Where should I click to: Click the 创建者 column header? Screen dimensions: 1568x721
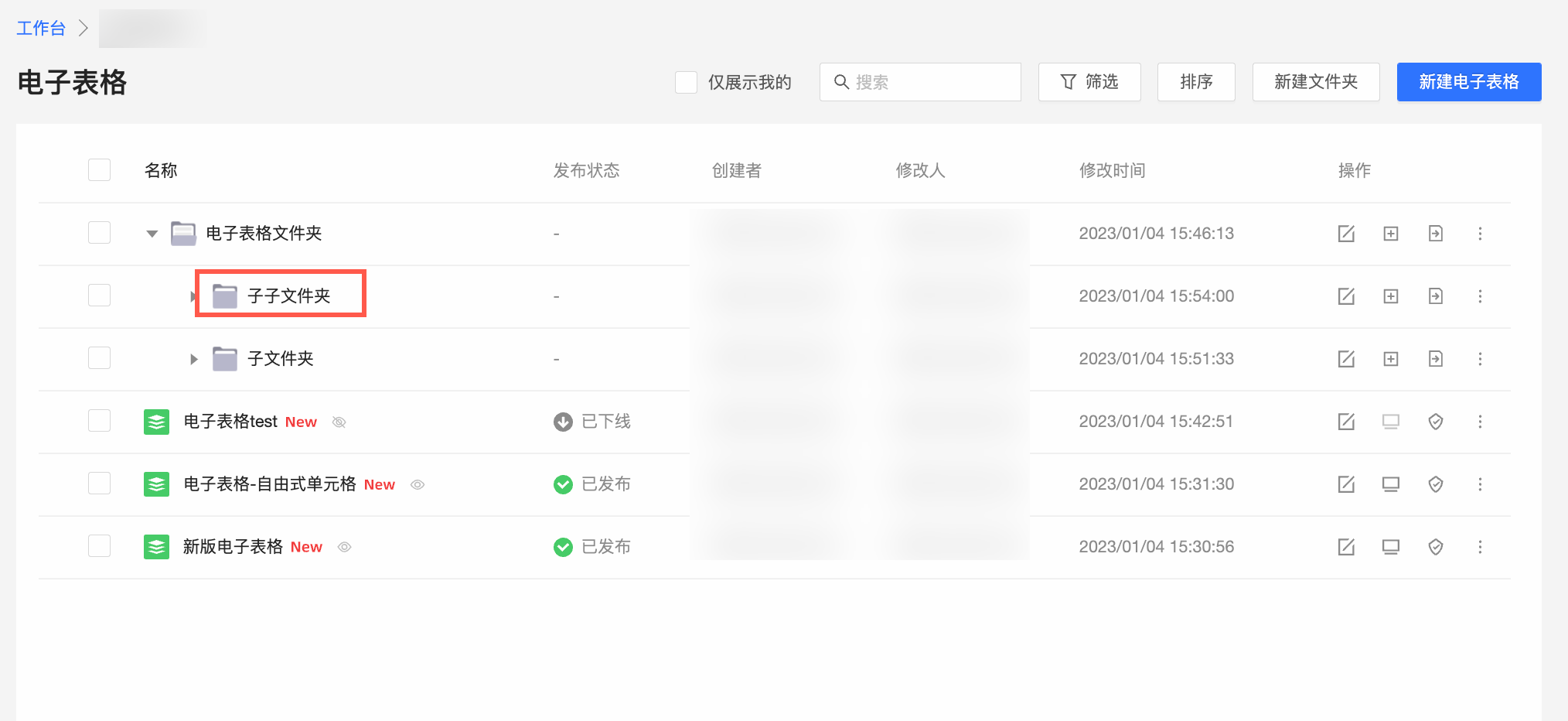[x=737, y=170]
